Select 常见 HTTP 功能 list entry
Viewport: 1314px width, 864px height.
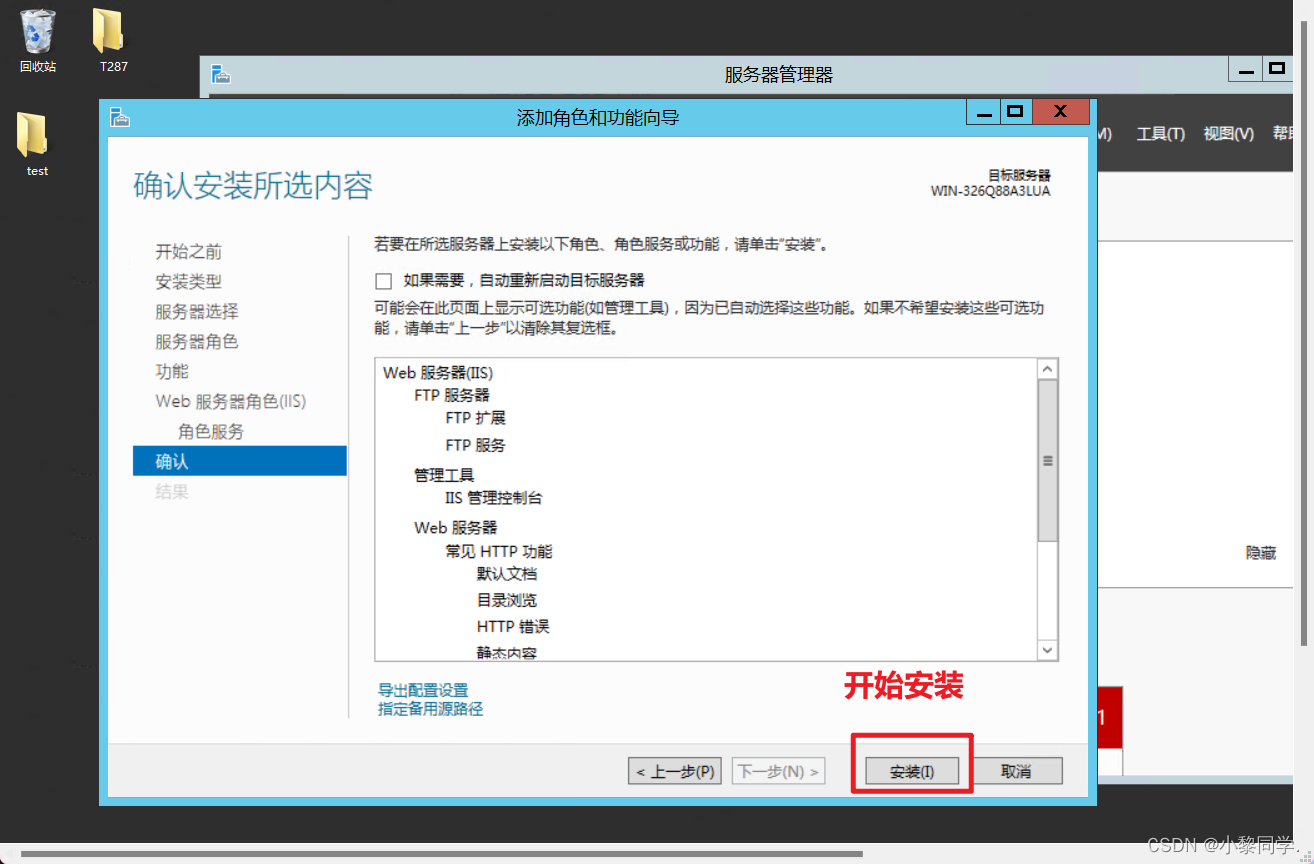[499, 552]
